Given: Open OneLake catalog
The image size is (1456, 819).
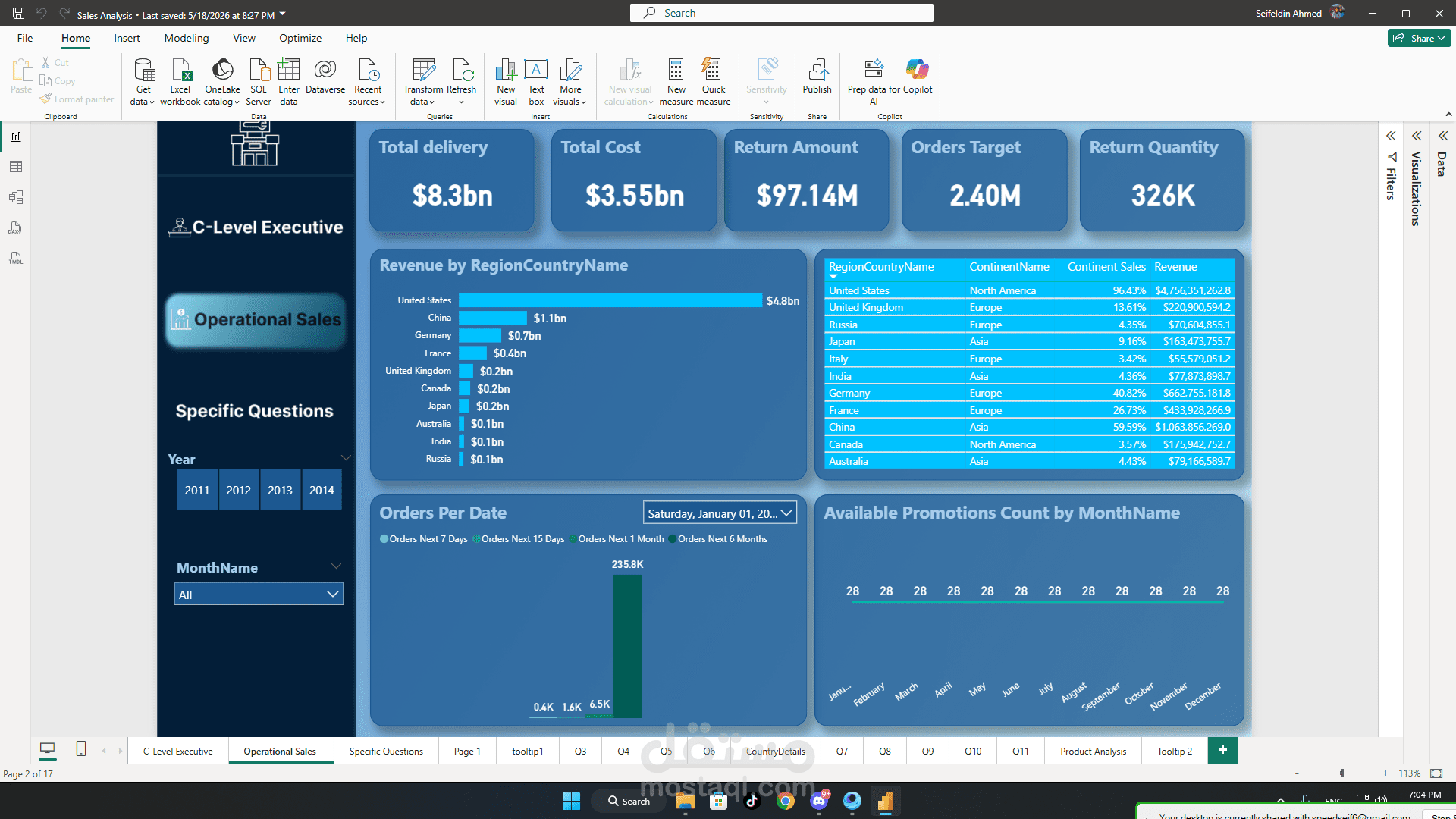Looking at the screenshot, I should (222, 82).
